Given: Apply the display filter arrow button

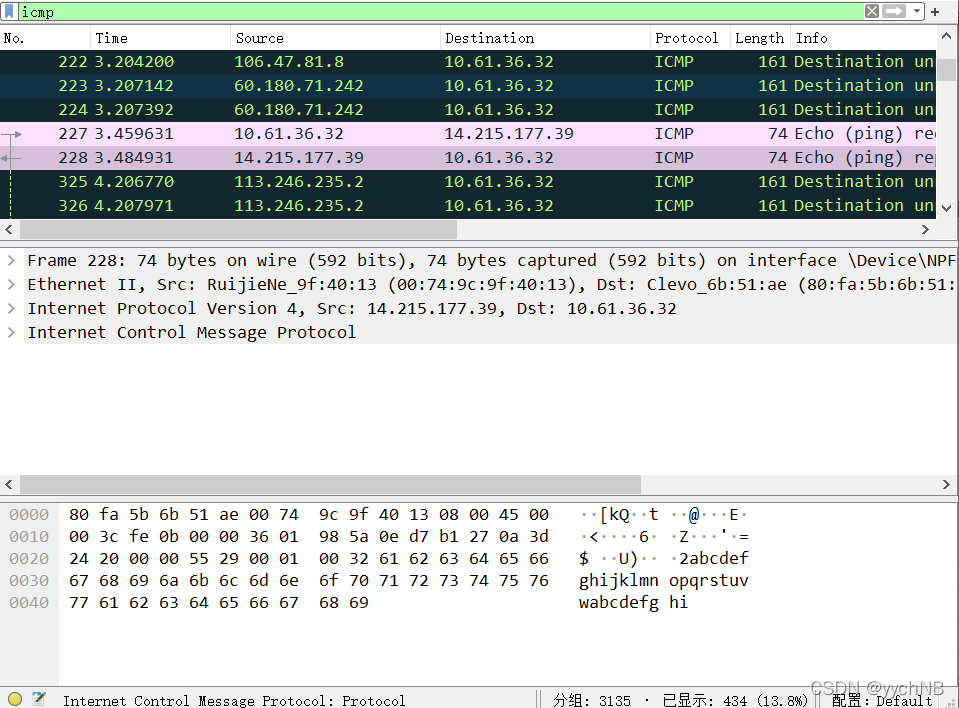Looking at the screenshot, I should pos(894,11).
